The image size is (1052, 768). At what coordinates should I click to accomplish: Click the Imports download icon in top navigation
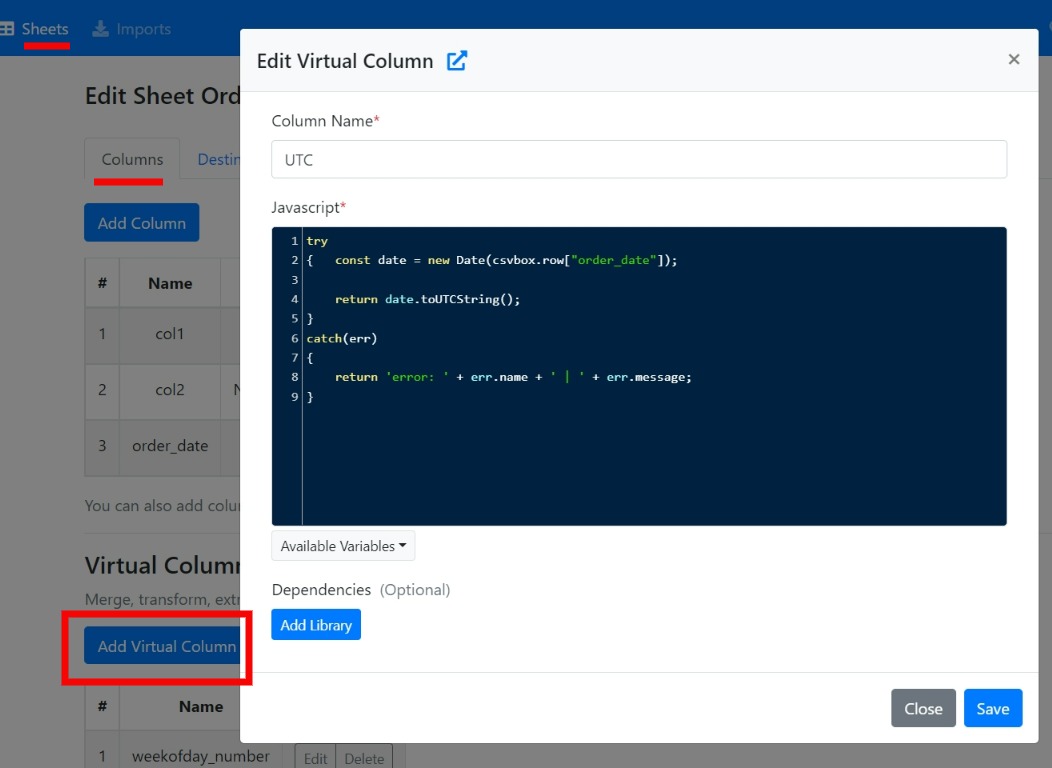(x=100, y=29)
